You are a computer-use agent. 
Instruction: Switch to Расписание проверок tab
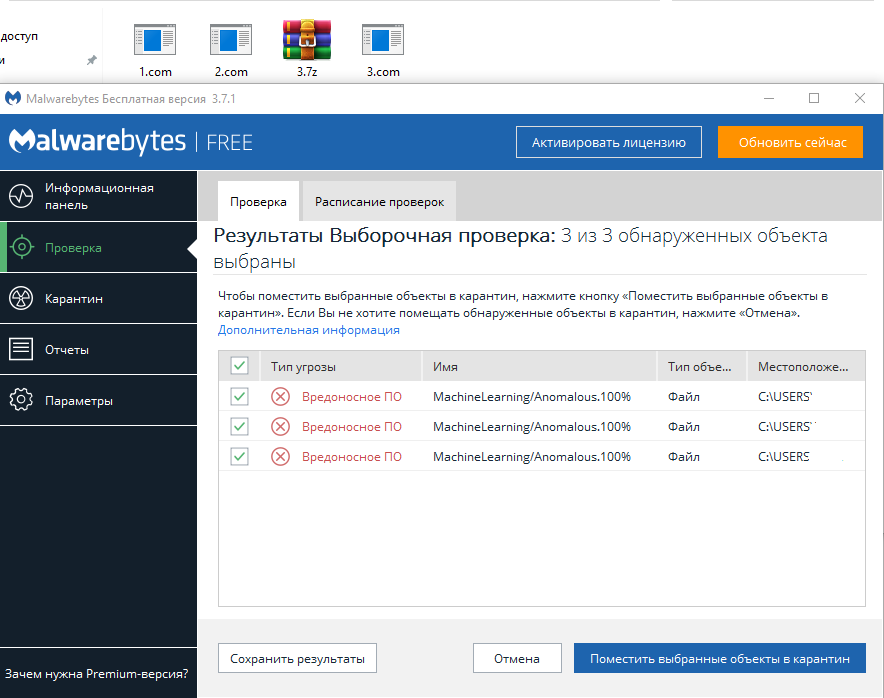(379, 201)
